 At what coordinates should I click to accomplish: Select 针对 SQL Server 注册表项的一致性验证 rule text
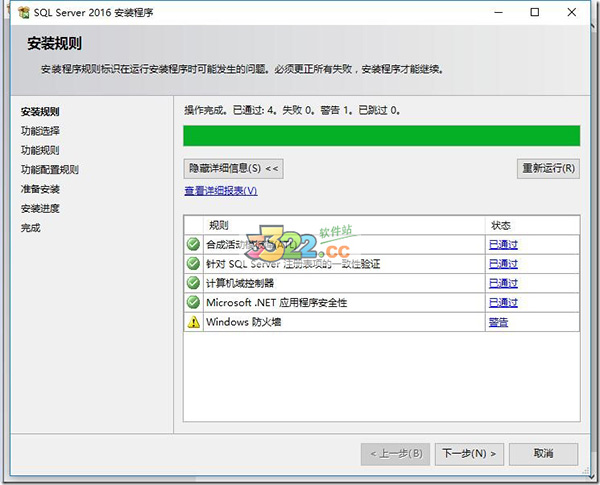(293, 264)
